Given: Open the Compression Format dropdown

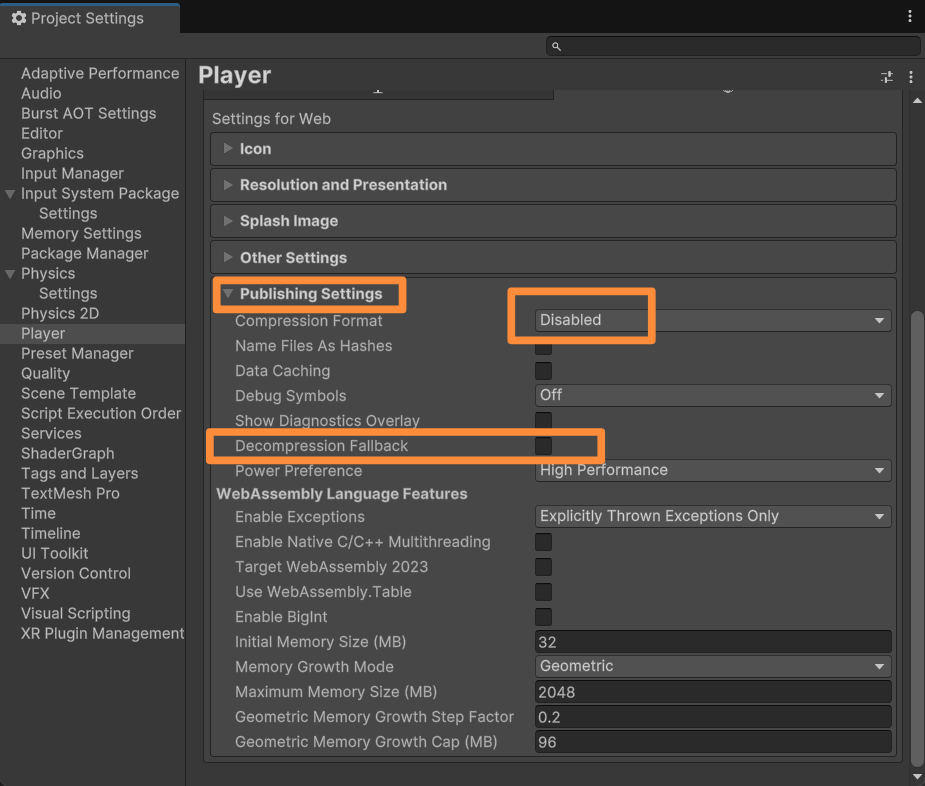Looking at the screenshot, I should pos(713,320).
